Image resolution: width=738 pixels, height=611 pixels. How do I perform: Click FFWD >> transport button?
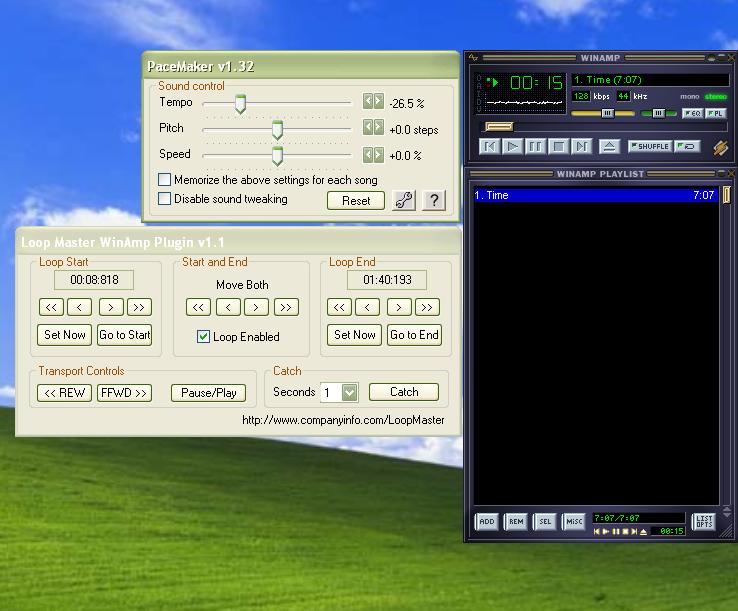pos(124,393)
